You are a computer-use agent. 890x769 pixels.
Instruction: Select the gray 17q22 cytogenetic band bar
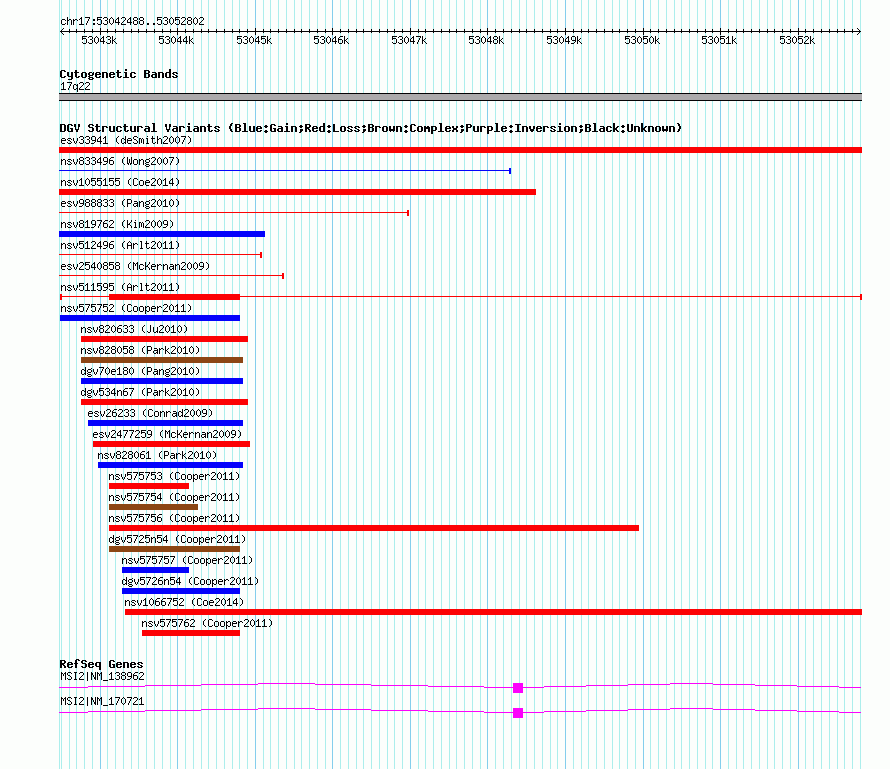[x=460, y=97]
